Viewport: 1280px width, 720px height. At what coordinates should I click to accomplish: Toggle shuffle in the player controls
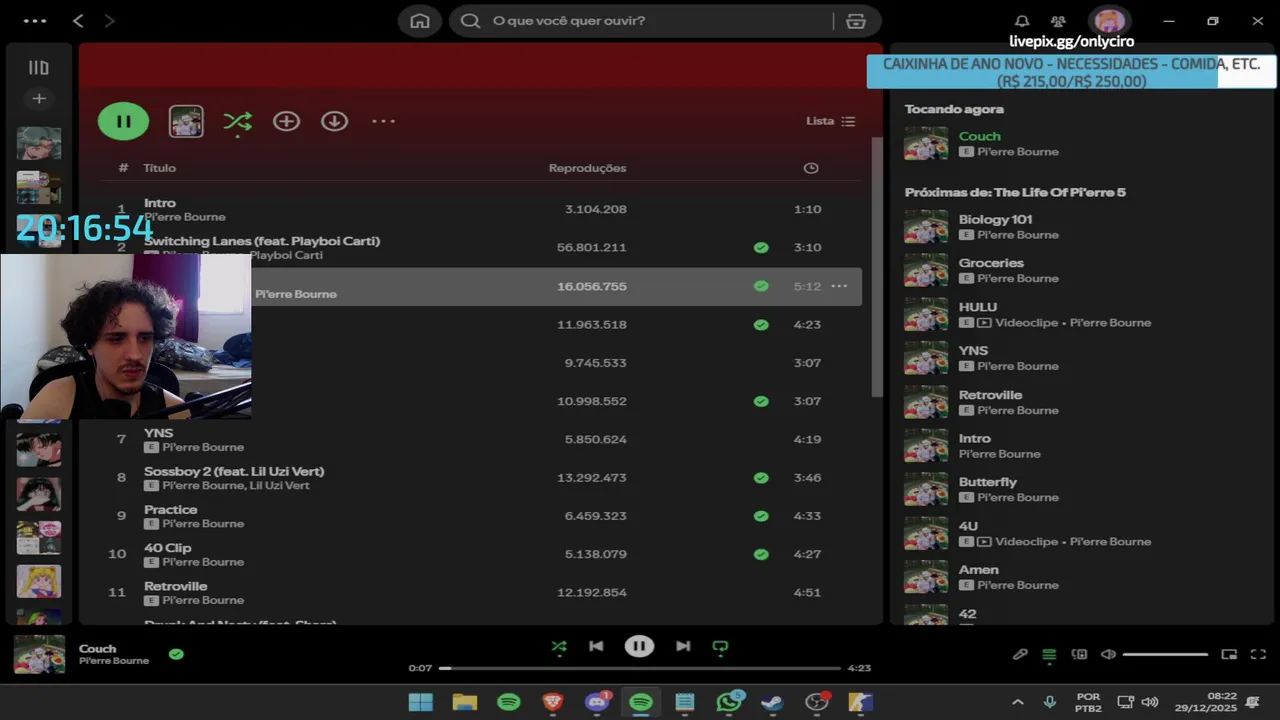(559, 646)
